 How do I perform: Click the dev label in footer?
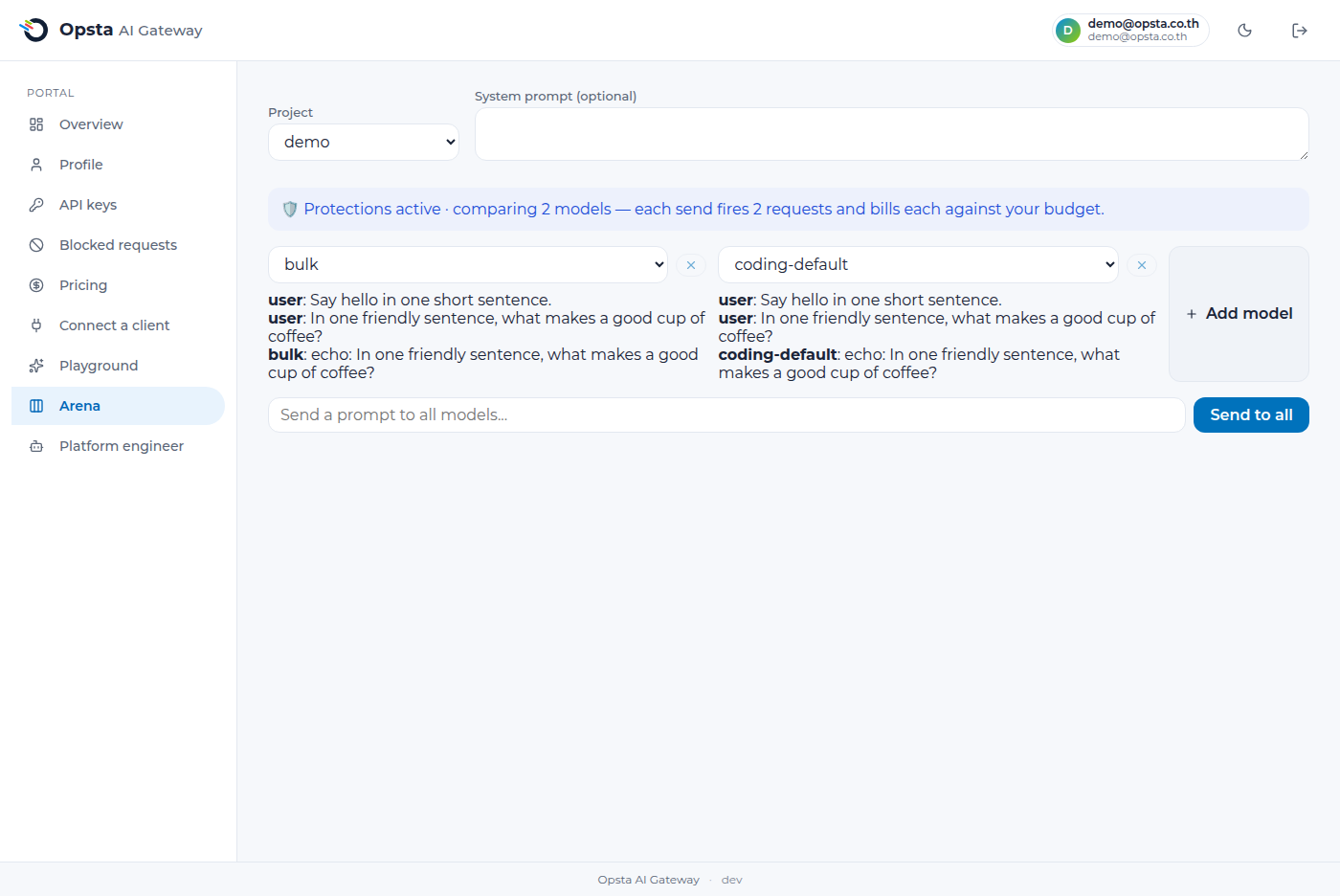(x=731, y=880)
